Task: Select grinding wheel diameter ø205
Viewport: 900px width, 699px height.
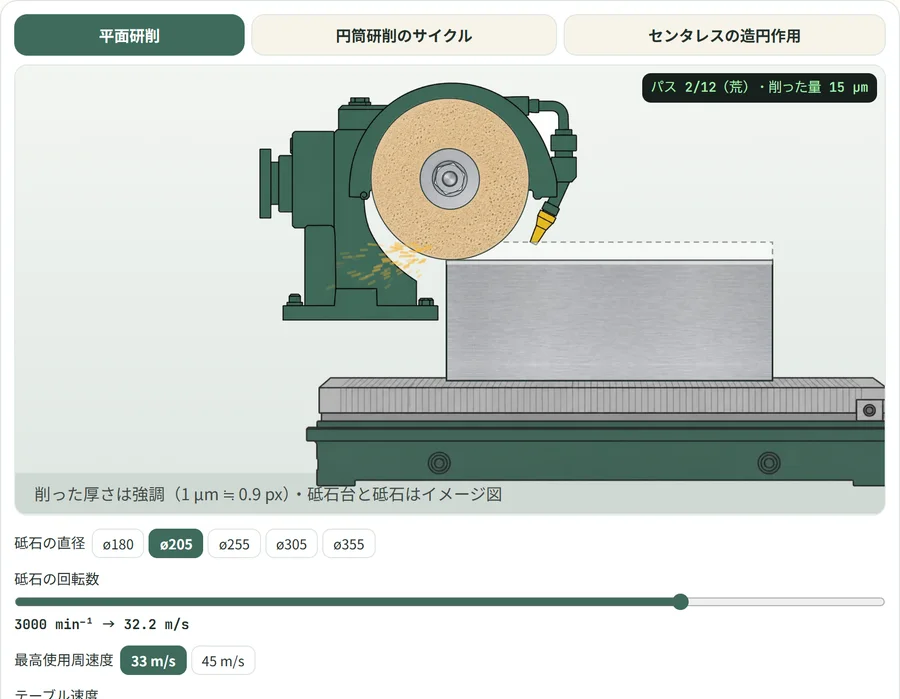Action: tap(176, 544)
